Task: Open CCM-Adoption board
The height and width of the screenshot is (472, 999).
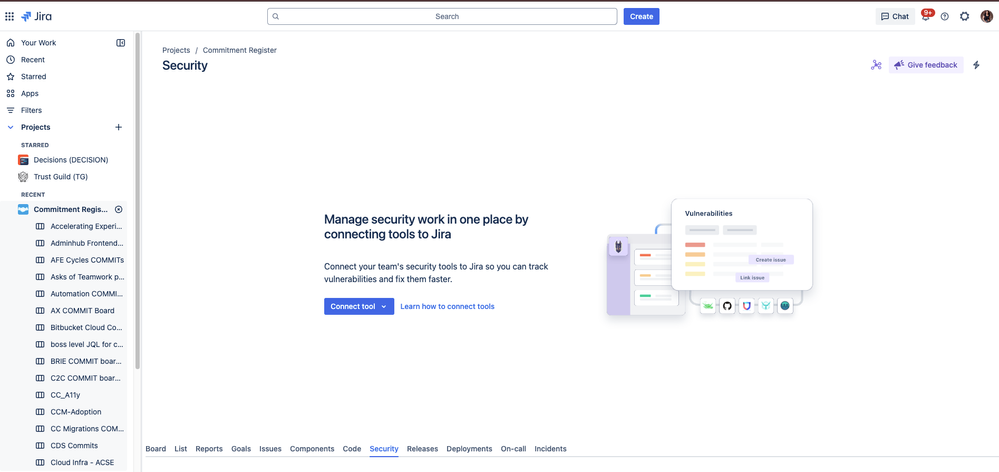Action: [x=76, y=412]
